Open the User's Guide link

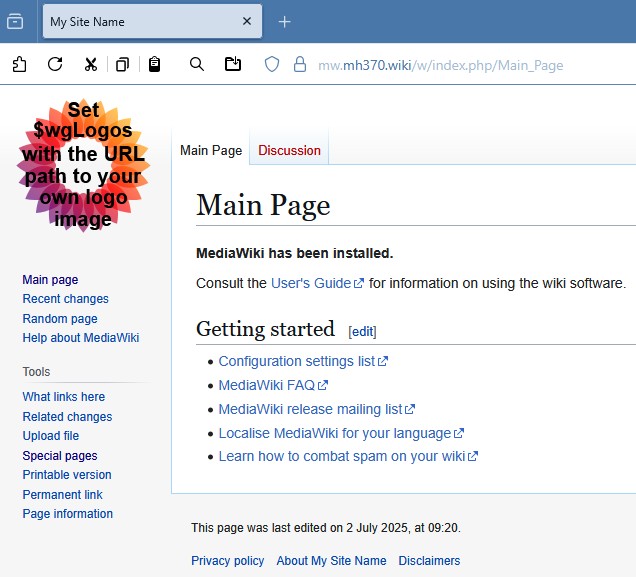311,283
